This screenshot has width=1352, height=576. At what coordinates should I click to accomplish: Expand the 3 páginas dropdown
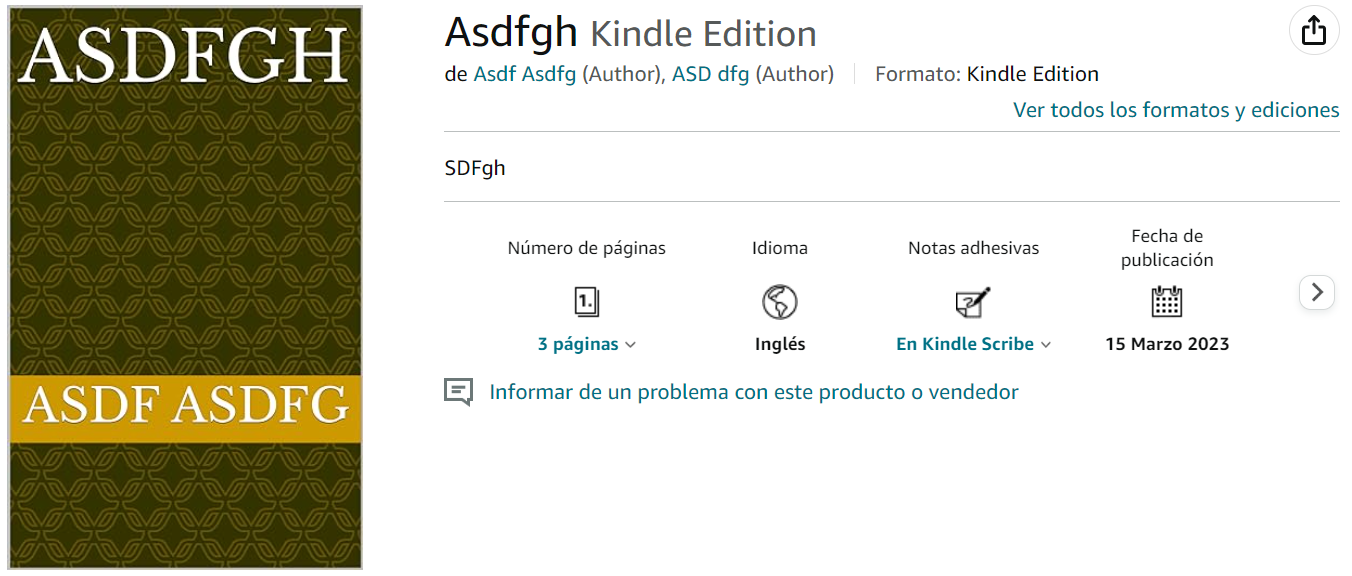[586, 344]
